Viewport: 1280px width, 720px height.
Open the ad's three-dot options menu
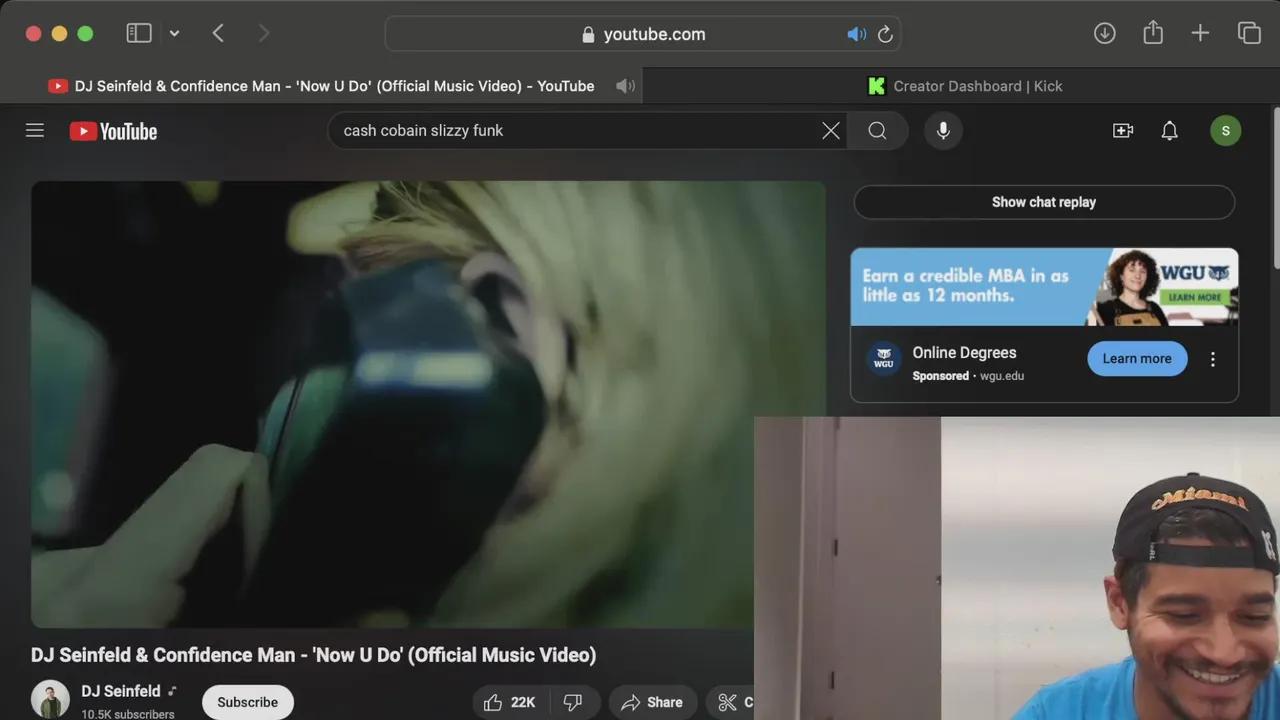1213,359
